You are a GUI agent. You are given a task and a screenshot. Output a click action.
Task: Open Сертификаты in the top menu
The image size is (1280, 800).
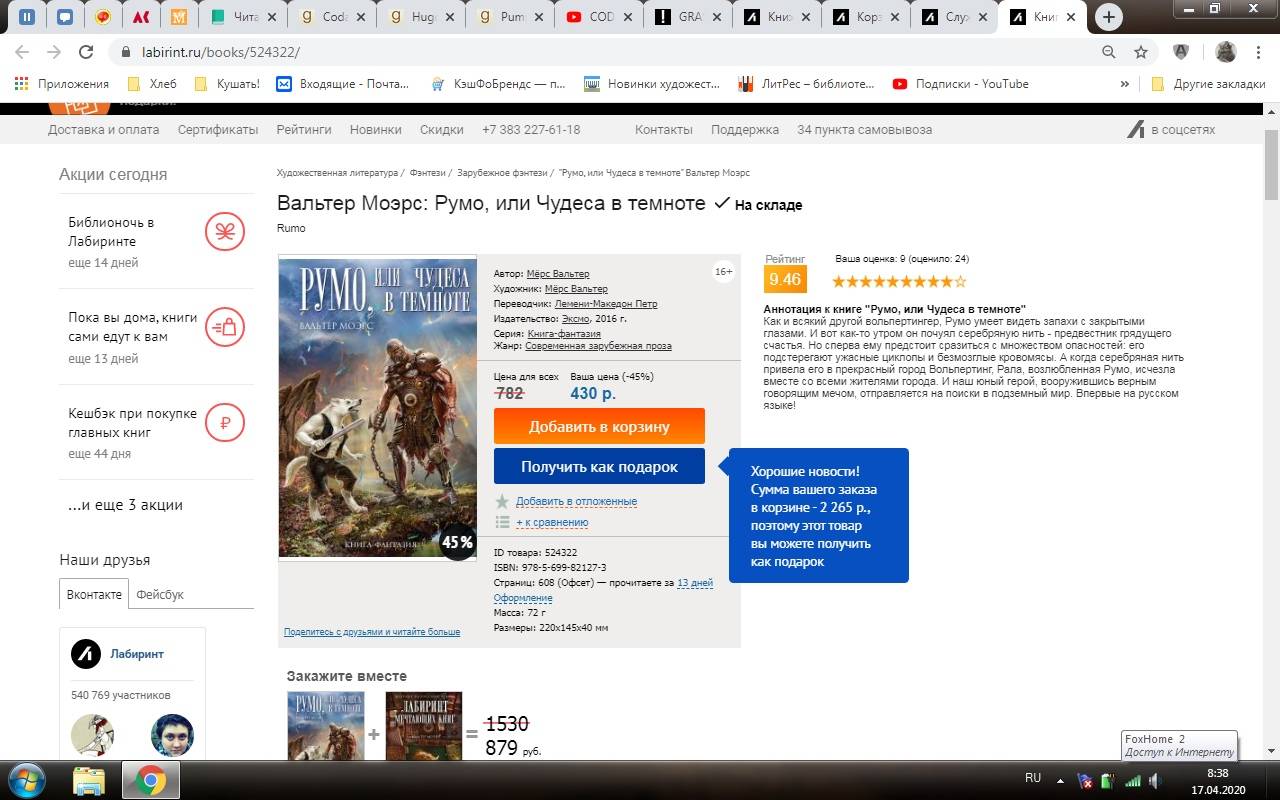click(218, 130)
